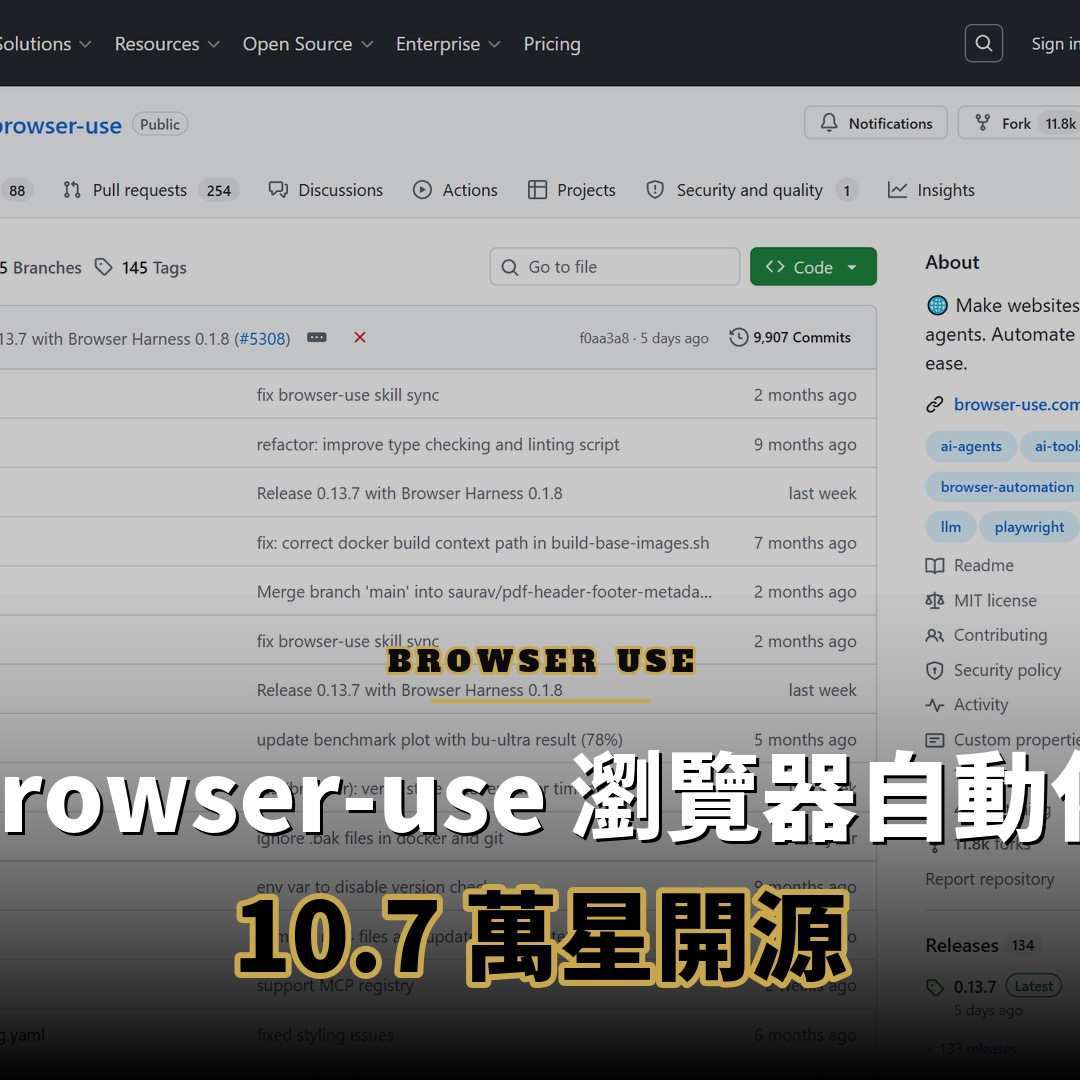Open the Open Source dropdown
The height and width of the screenshot is (1080, 1080).
[x=307, y=44]
